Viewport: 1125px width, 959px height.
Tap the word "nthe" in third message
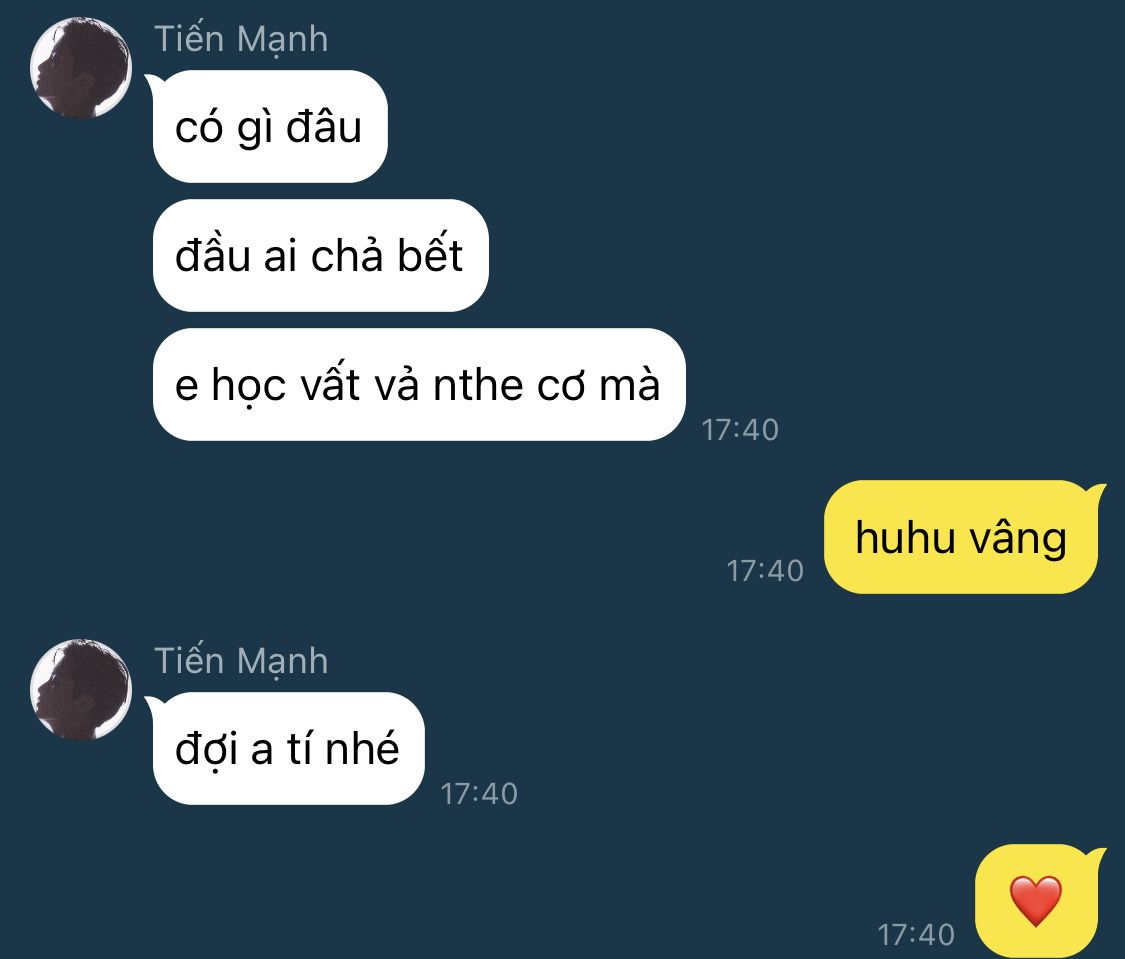click(x=479, y=385)
